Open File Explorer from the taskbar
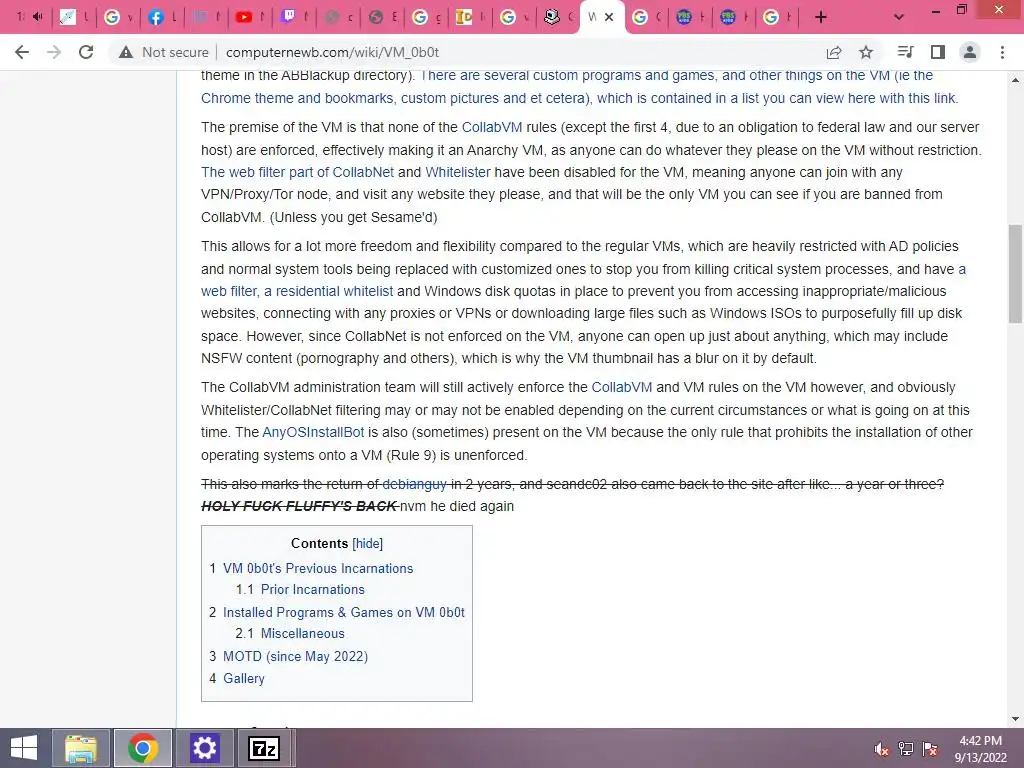Screen dimensions: 1024x768 (81, 748)
